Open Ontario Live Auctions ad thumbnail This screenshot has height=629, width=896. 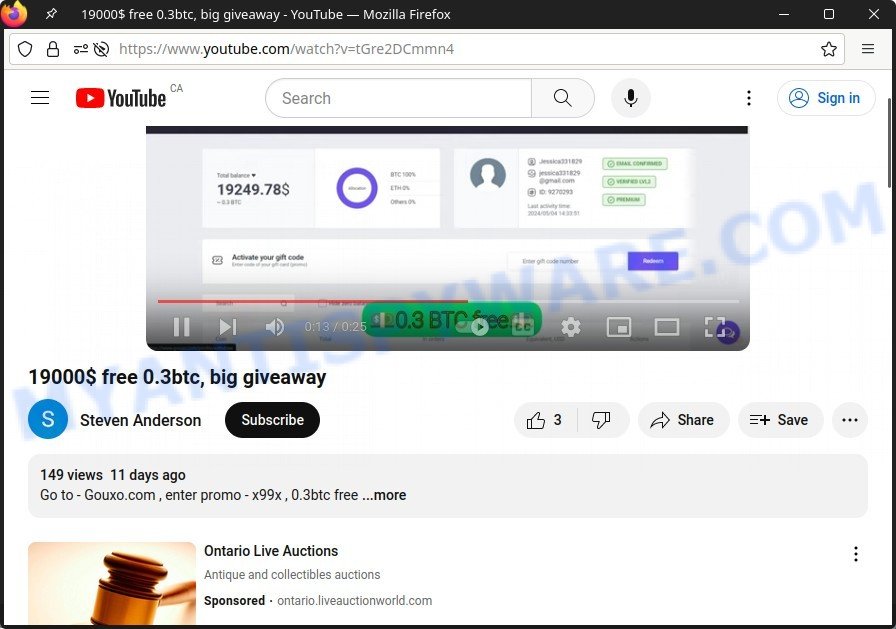click(x=112, y=583)
